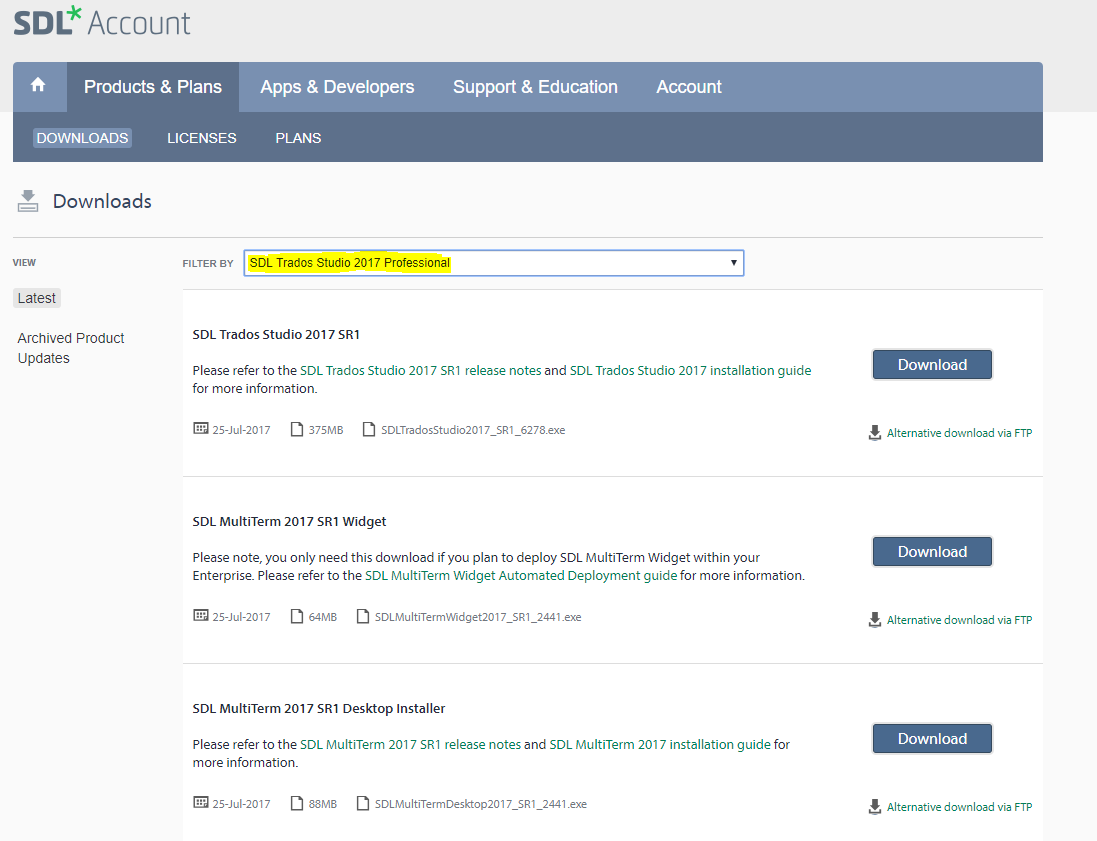Open the Account tab
Image resolution: width=1097 pixels, height=841 pixels.
tap(688, 87)
